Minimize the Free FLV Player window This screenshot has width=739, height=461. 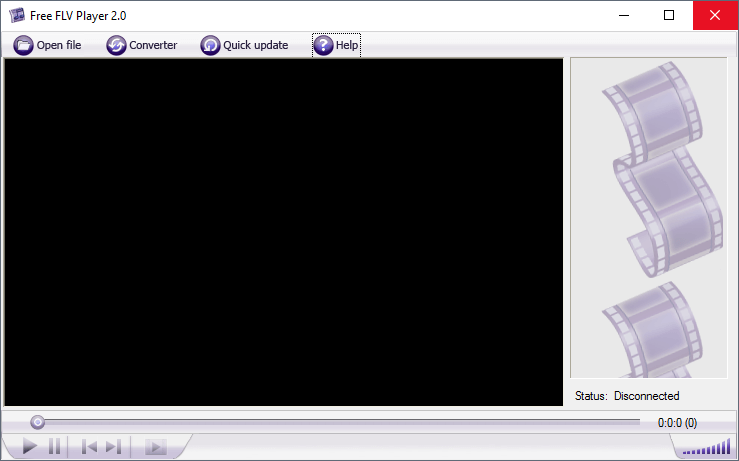[x=624, y=16]
